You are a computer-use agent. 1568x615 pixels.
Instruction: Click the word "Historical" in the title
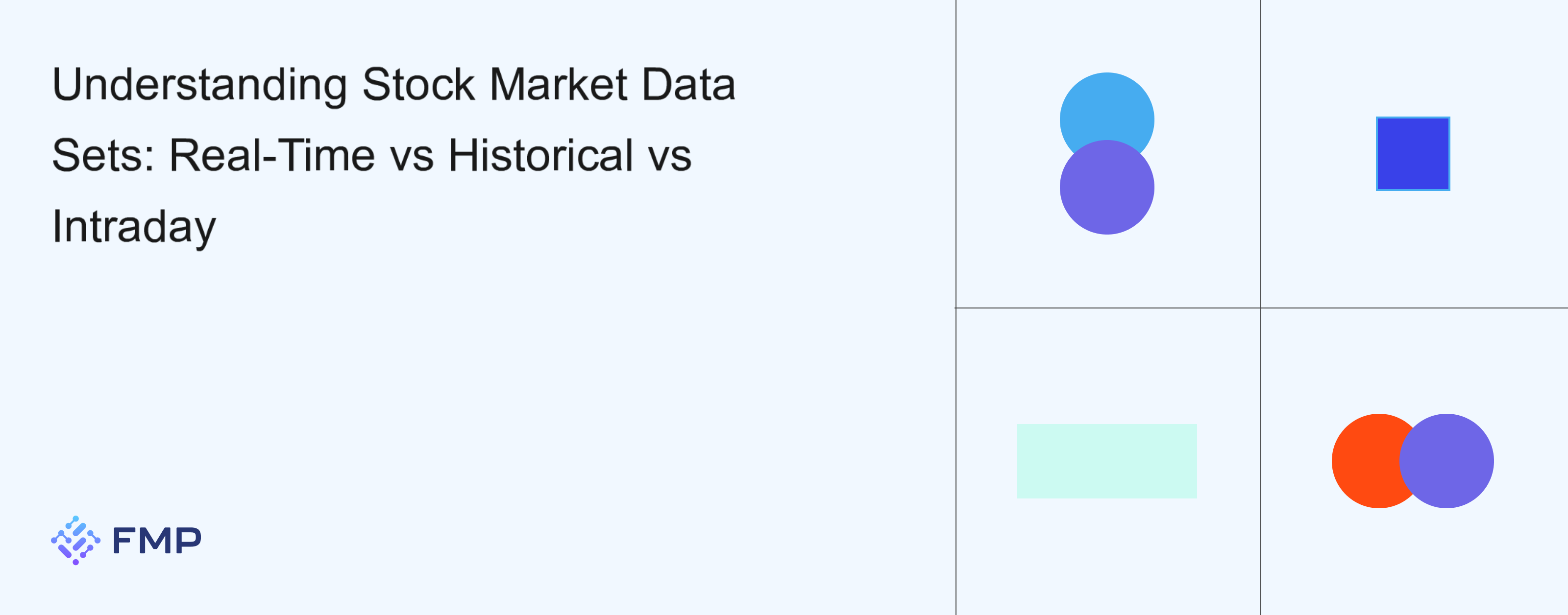click(540, 155)
